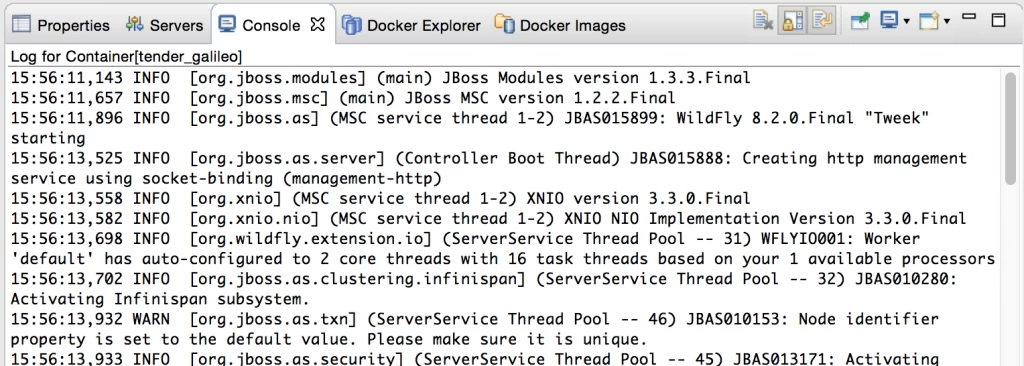This screenshot has height=366, width=1024.
Task: Click the 'Log for Container[tender_galileo]' label
Action: point(126,57)
